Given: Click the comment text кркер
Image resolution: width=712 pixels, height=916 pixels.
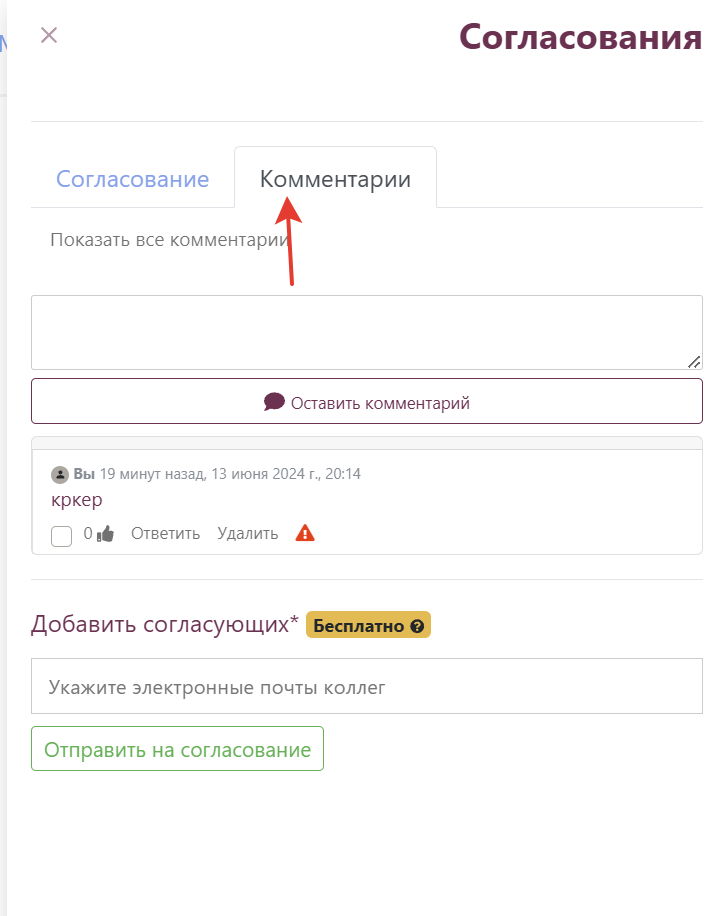Looking at the screenshot, I should [77, 500].
